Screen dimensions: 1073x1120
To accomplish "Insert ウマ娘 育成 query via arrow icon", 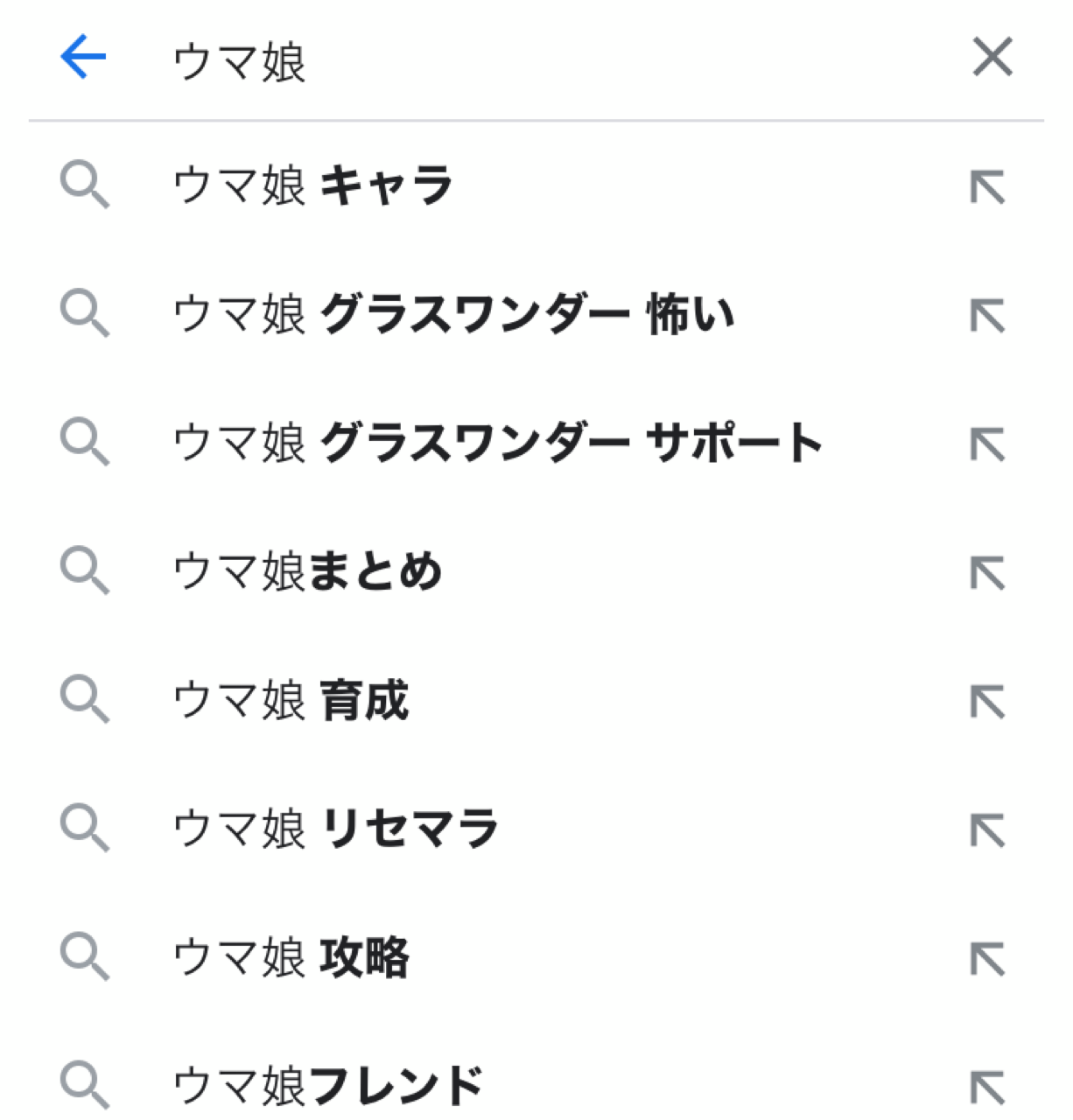I will [988, 702].
